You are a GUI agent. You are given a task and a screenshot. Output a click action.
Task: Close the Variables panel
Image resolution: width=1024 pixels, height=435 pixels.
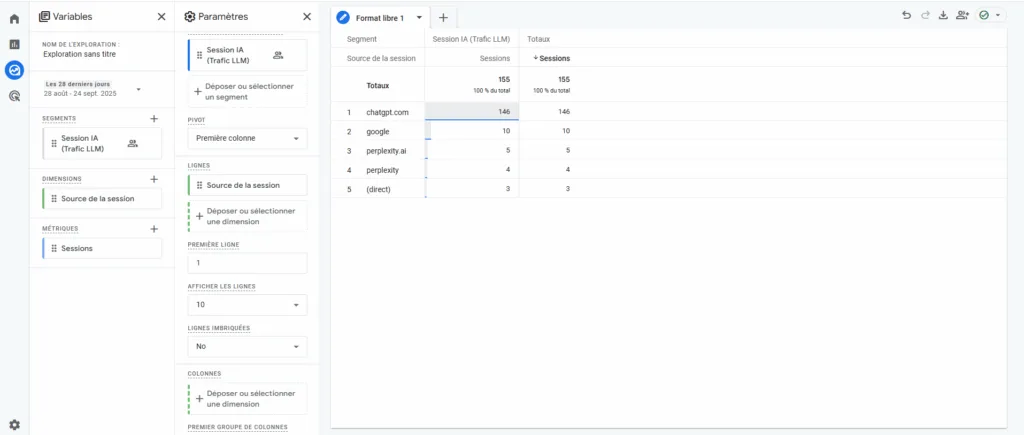[x=162, y=17]
